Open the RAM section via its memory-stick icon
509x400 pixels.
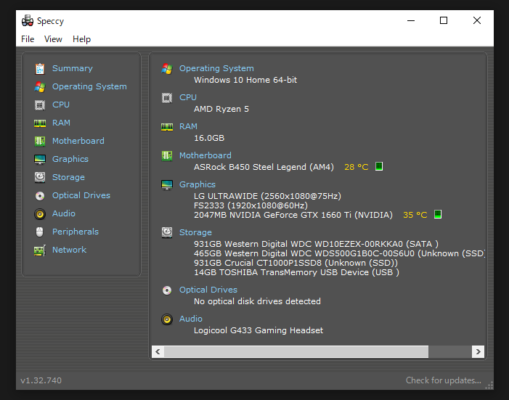(40, 123)
